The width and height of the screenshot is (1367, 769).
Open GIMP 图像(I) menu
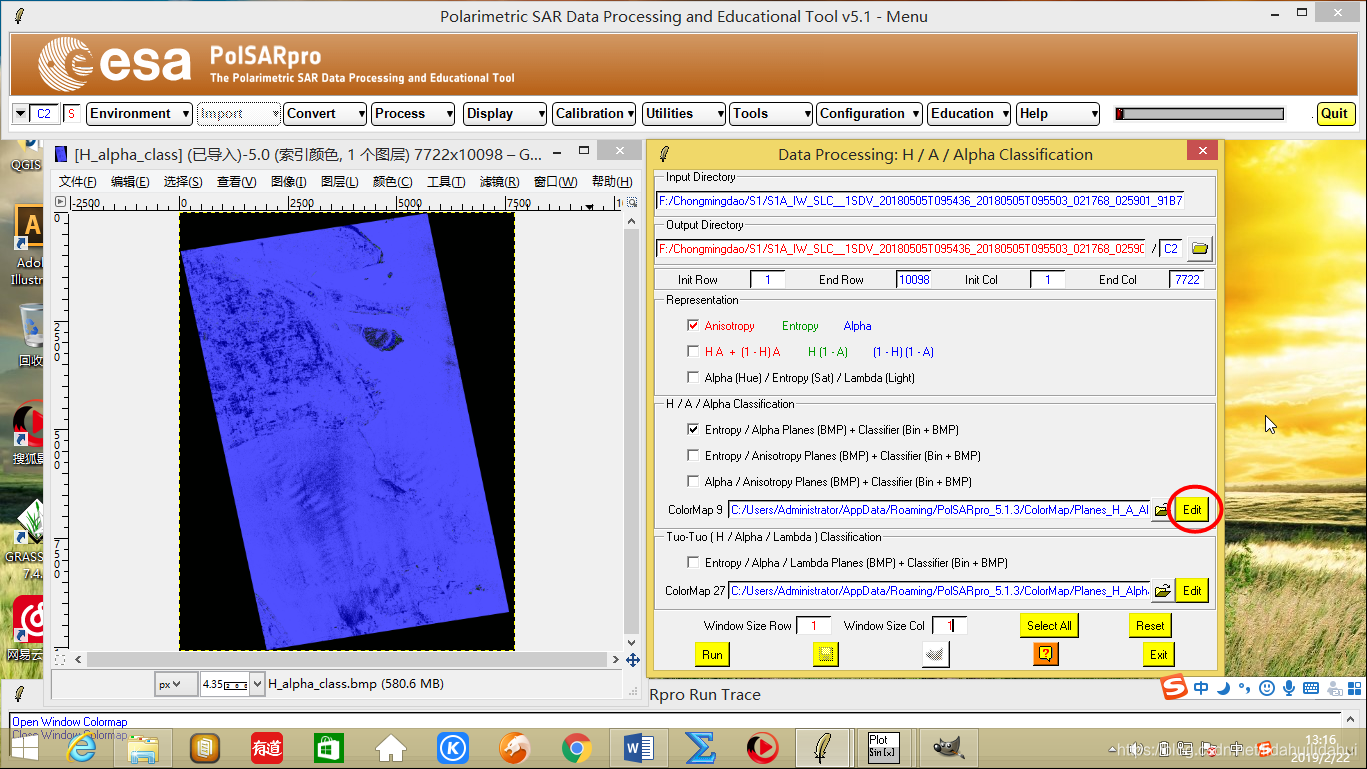[x=289, y=182]
